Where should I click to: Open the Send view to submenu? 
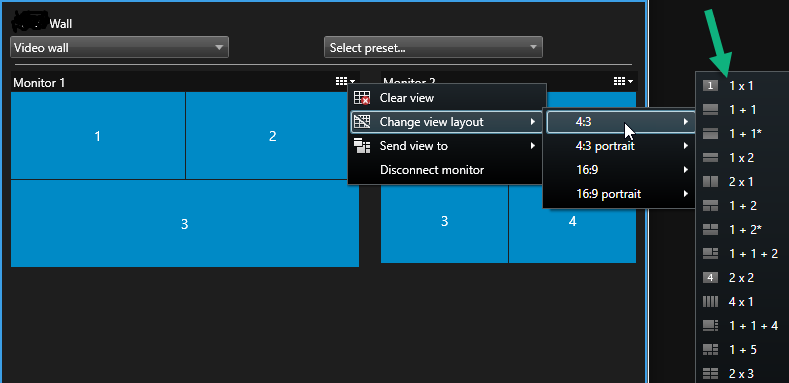(x=447, y=146)
